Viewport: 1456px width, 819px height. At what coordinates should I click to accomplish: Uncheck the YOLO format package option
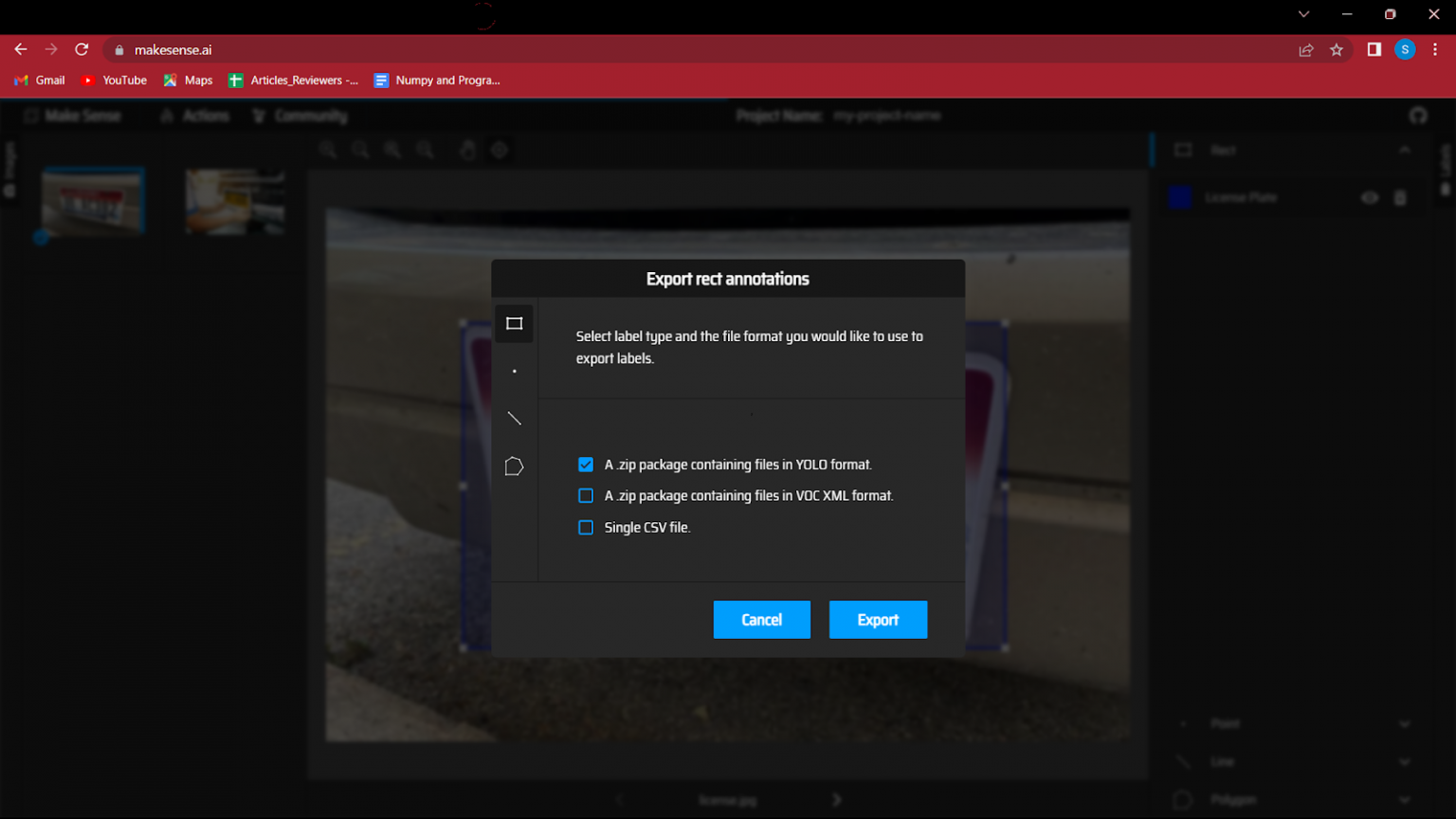click(x=585, y=464)
